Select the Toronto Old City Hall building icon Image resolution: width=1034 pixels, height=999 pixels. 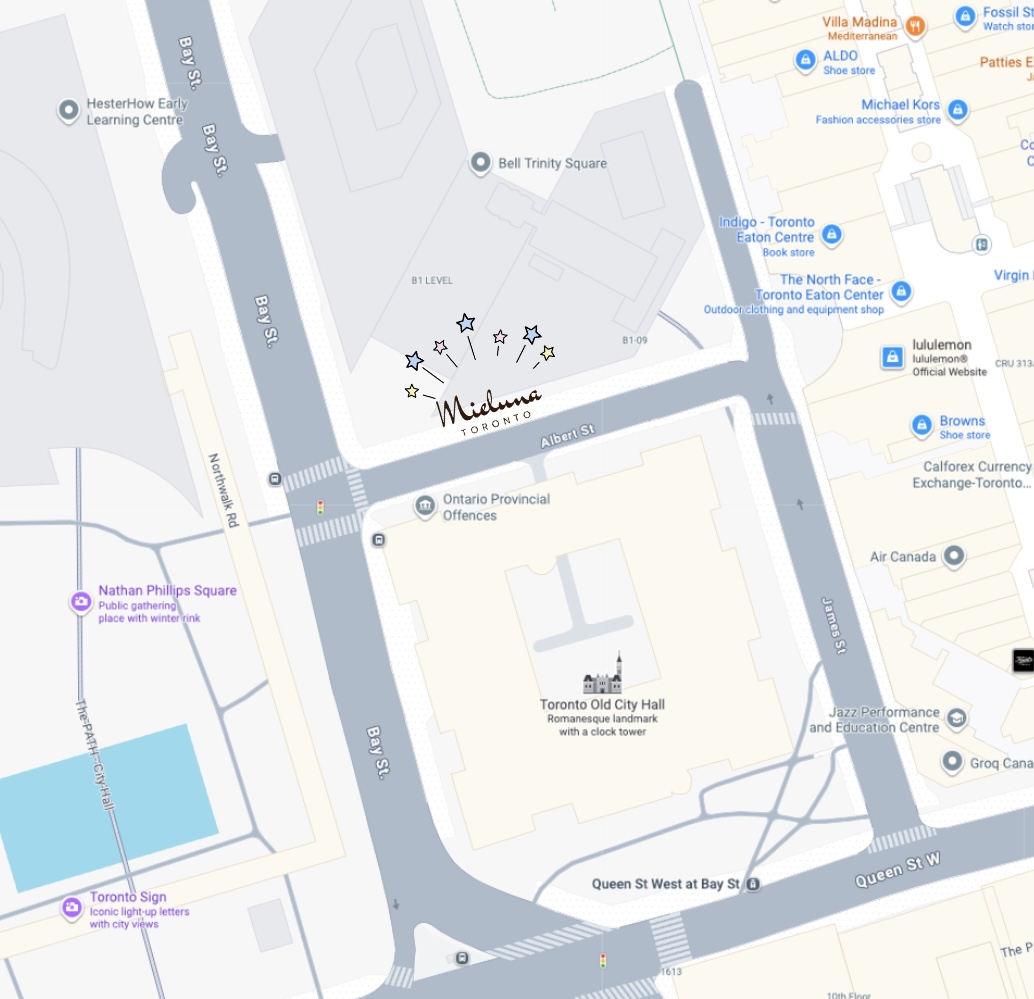pyautogui.click(x=603, y=674)
